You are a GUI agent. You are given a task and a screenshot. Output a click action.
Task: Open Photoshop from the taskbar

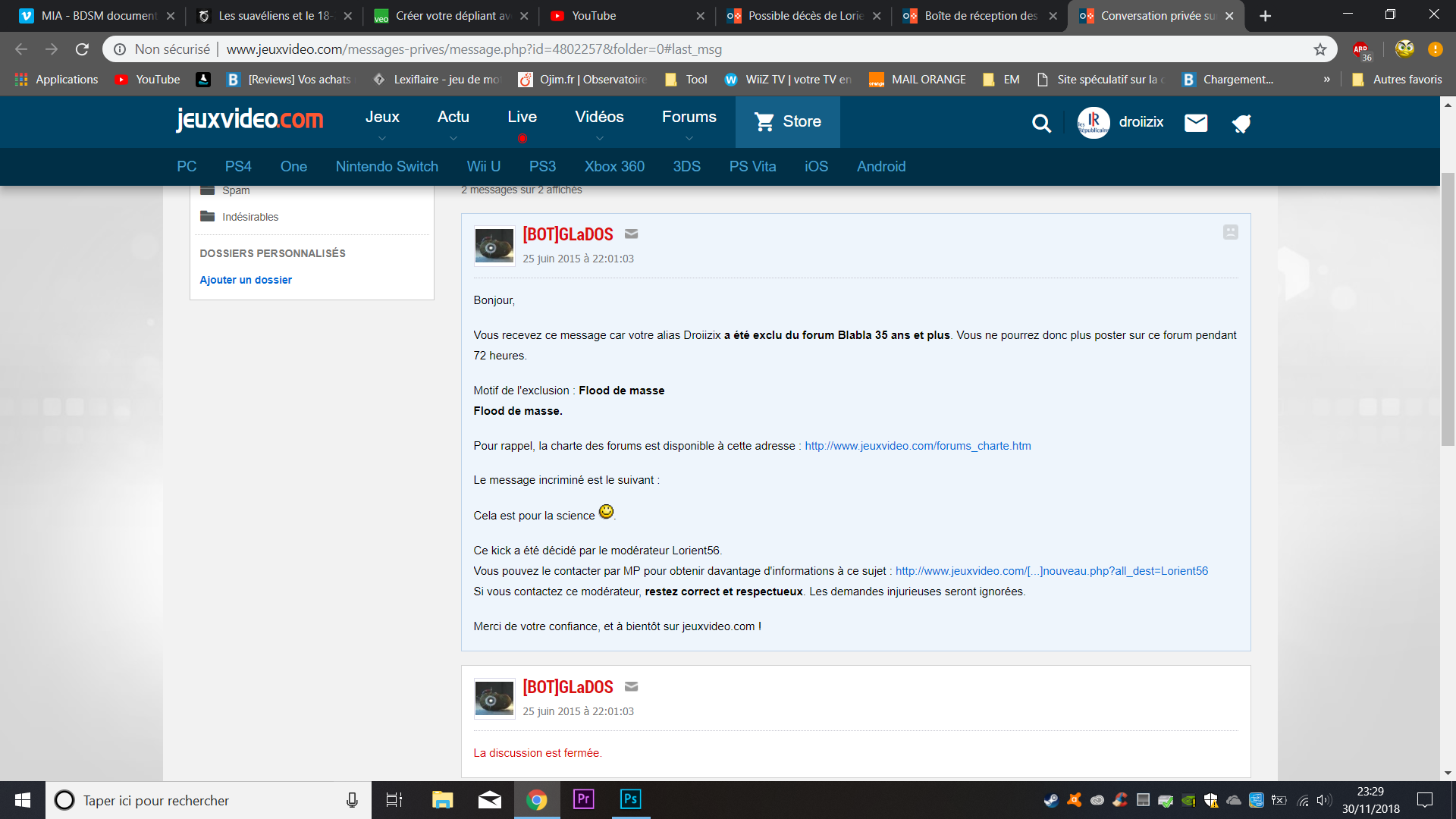click(630, 799)
